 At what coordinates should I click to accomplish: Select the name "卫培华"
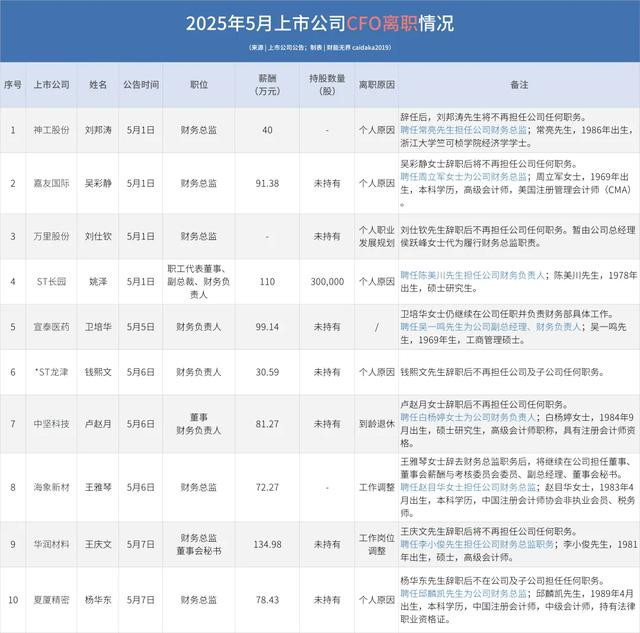click(98, 327)
